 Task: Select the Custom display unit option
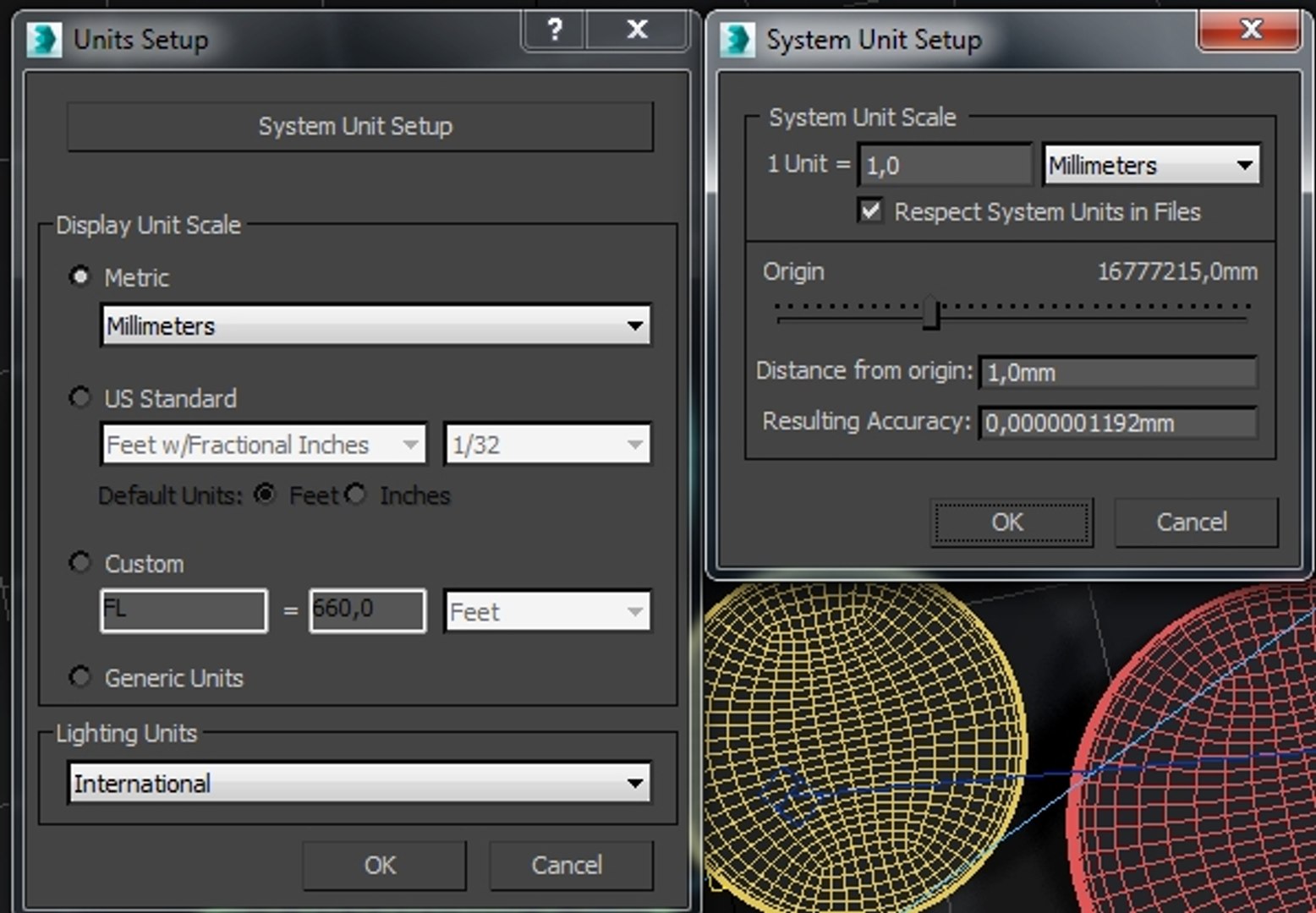(x=80, y=562)
